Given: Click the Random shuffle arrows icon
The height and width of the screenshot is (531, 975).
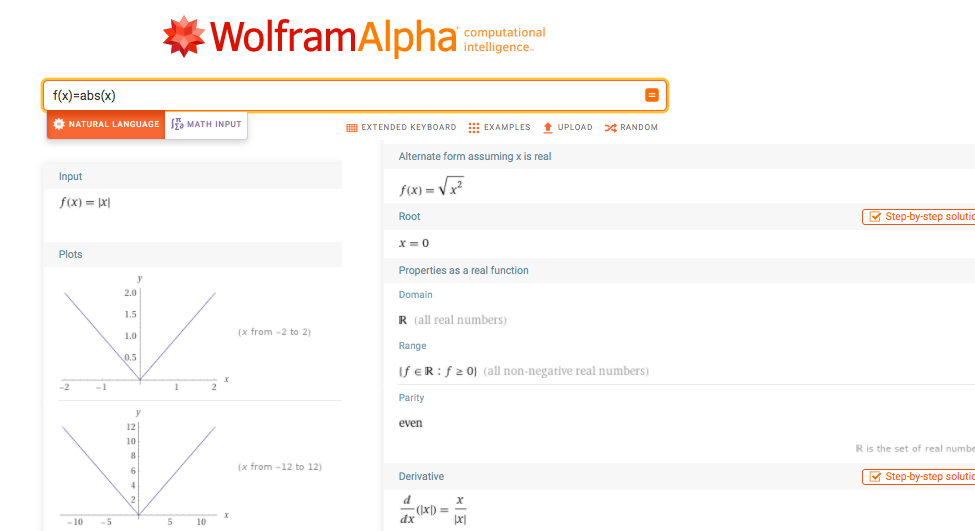Looking at the screenshot, I should click(x=610, y=128).
